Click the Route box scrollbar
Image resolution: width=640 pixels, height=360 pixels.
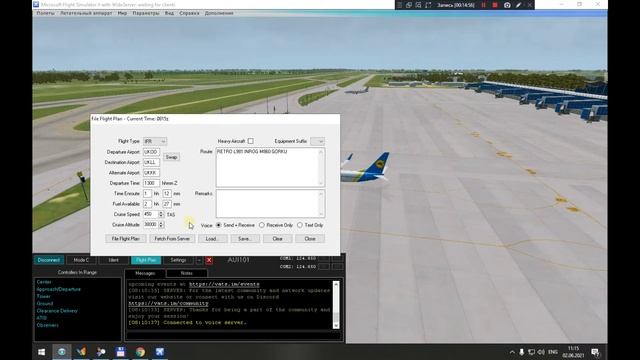tap(321, 167)
